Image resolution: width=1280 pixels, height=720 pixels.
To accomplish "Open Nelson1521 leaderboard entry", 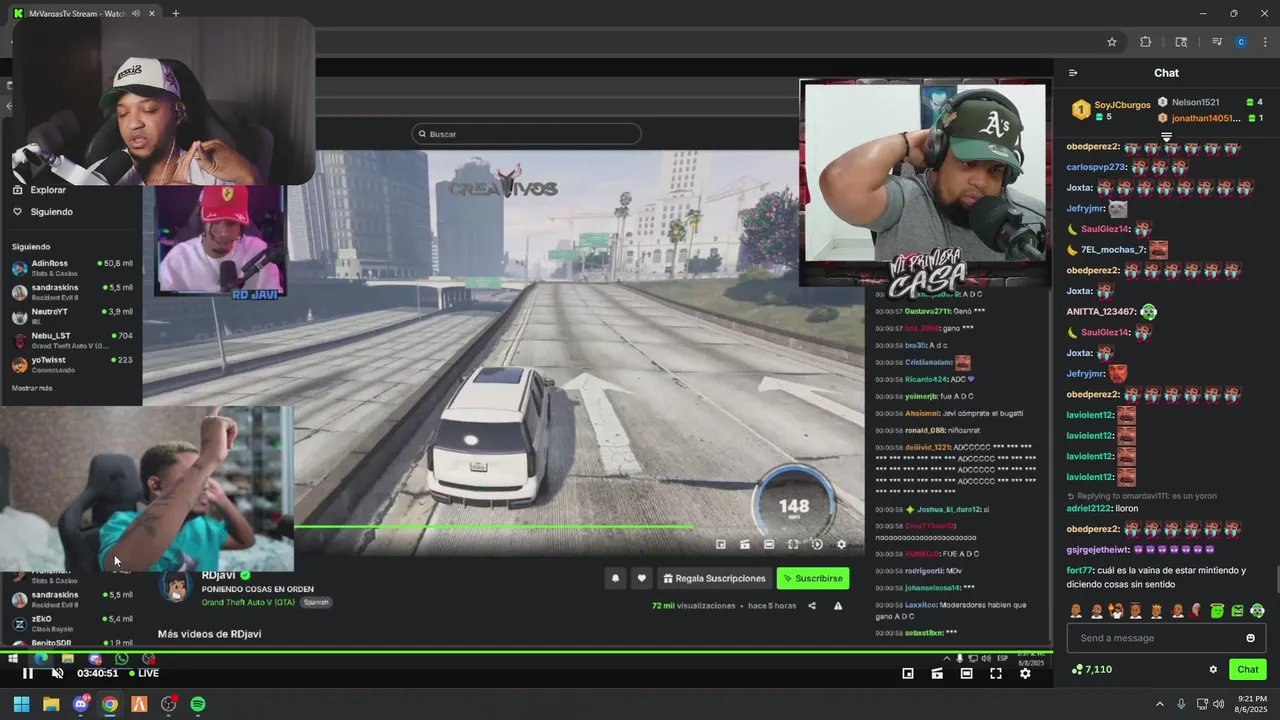I will pyautogui.click(x=1210, y=102).
